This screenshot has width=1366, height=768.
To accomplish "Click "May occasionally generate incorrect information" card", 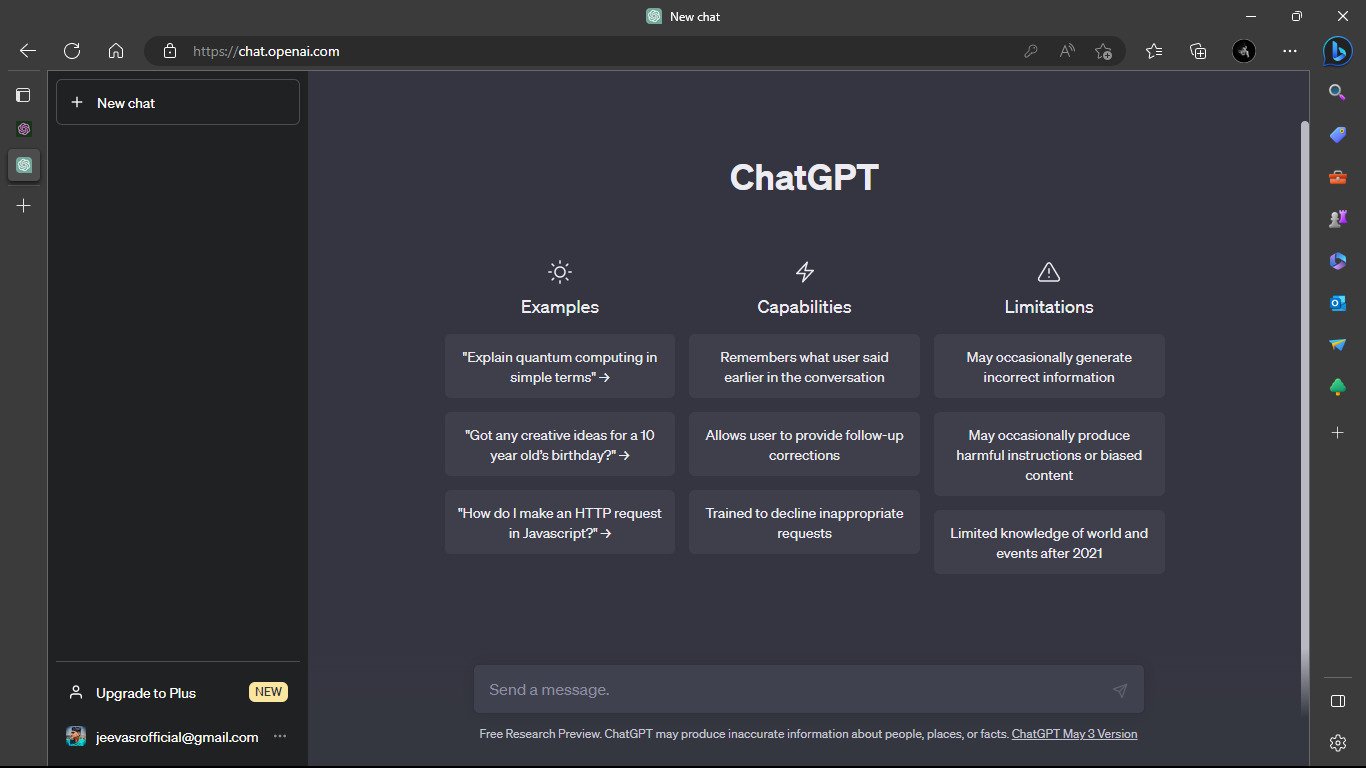I will (1049, 367).
